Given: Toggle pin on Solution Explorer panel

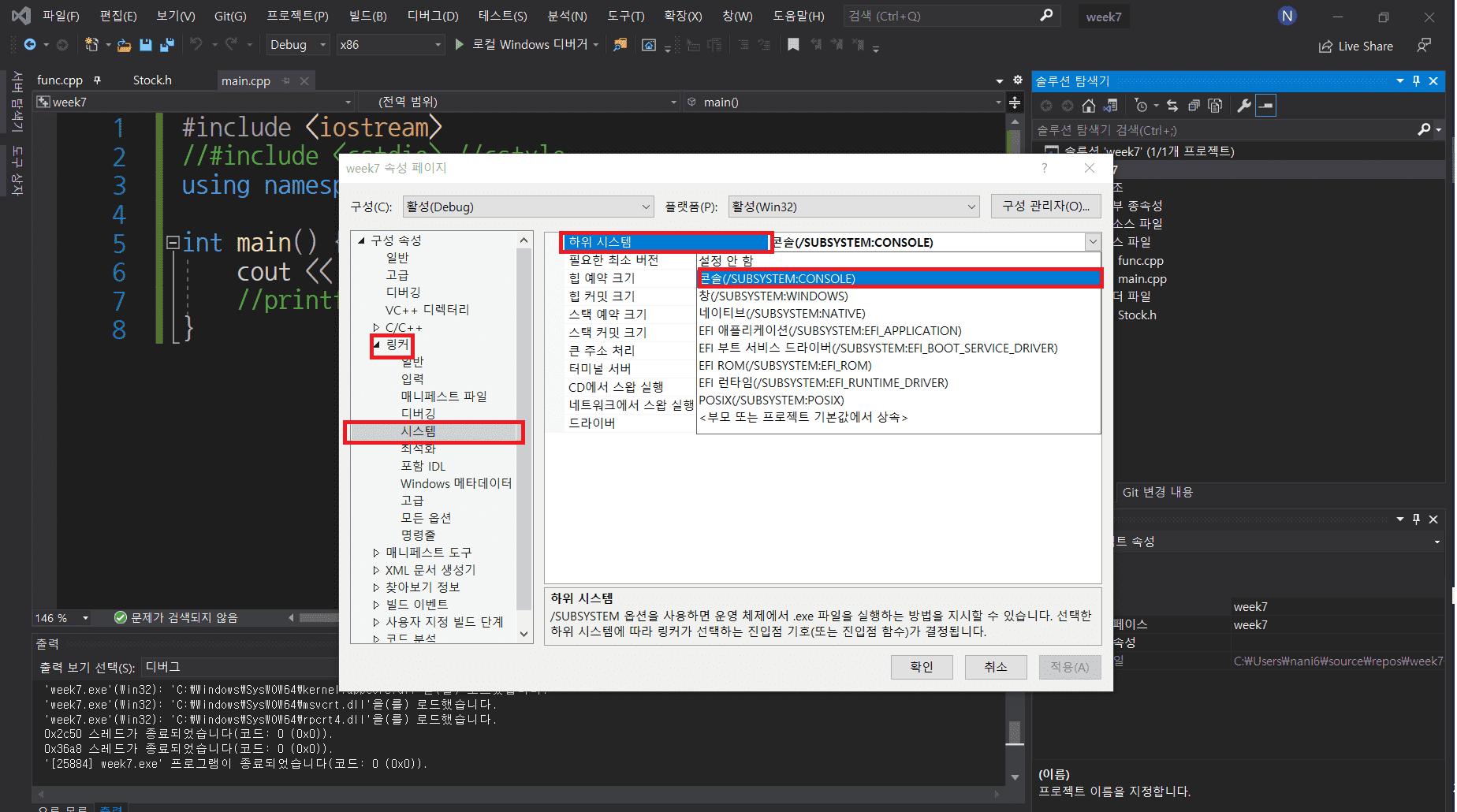Looking at the screenshot, I should click(1416, 80).
